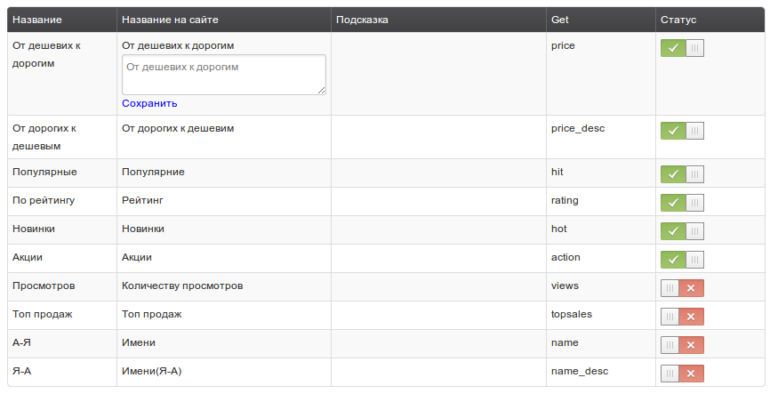Image resolution: width=770 pixels, height=394 pixels.
Task: Click the Статус column header
Action: 678,20
